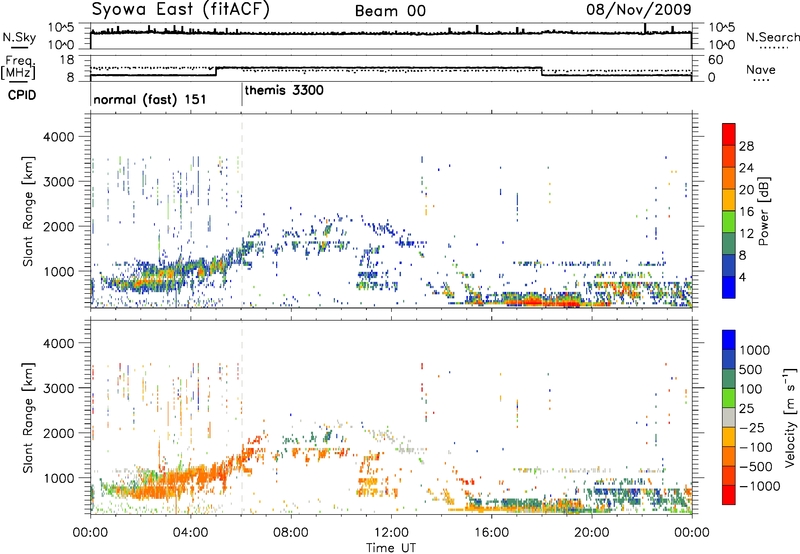The height and width of the screenshot is (554, 800).
Task: Click the '-500' velocity colorbar label
Action: pos(755,466)
